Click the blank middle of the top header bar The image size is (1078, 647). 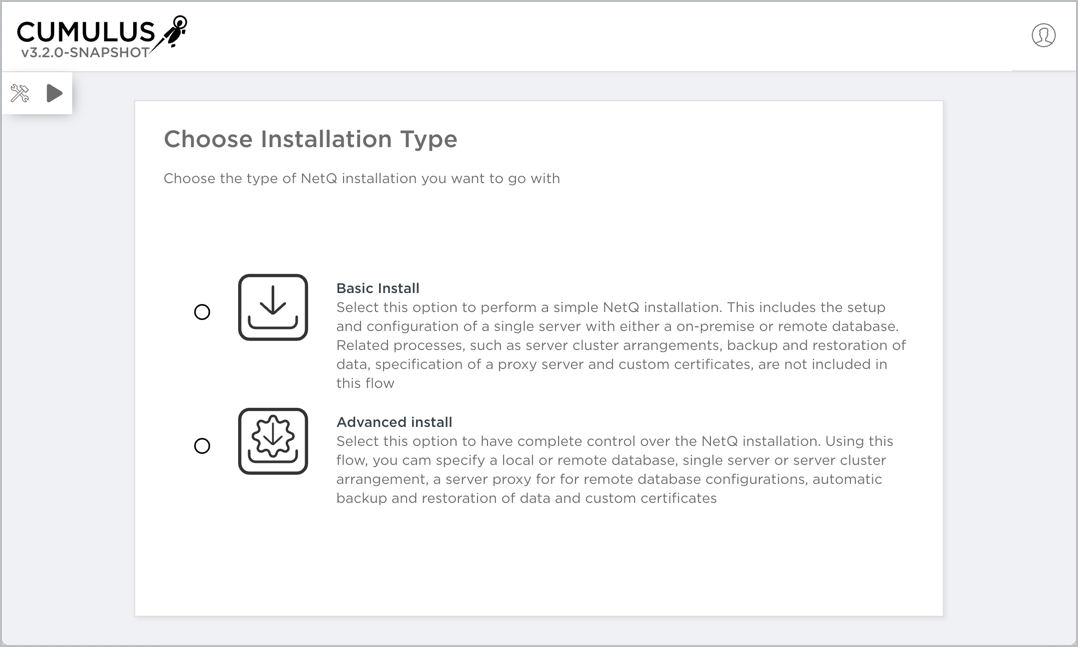tap(600, 36)
